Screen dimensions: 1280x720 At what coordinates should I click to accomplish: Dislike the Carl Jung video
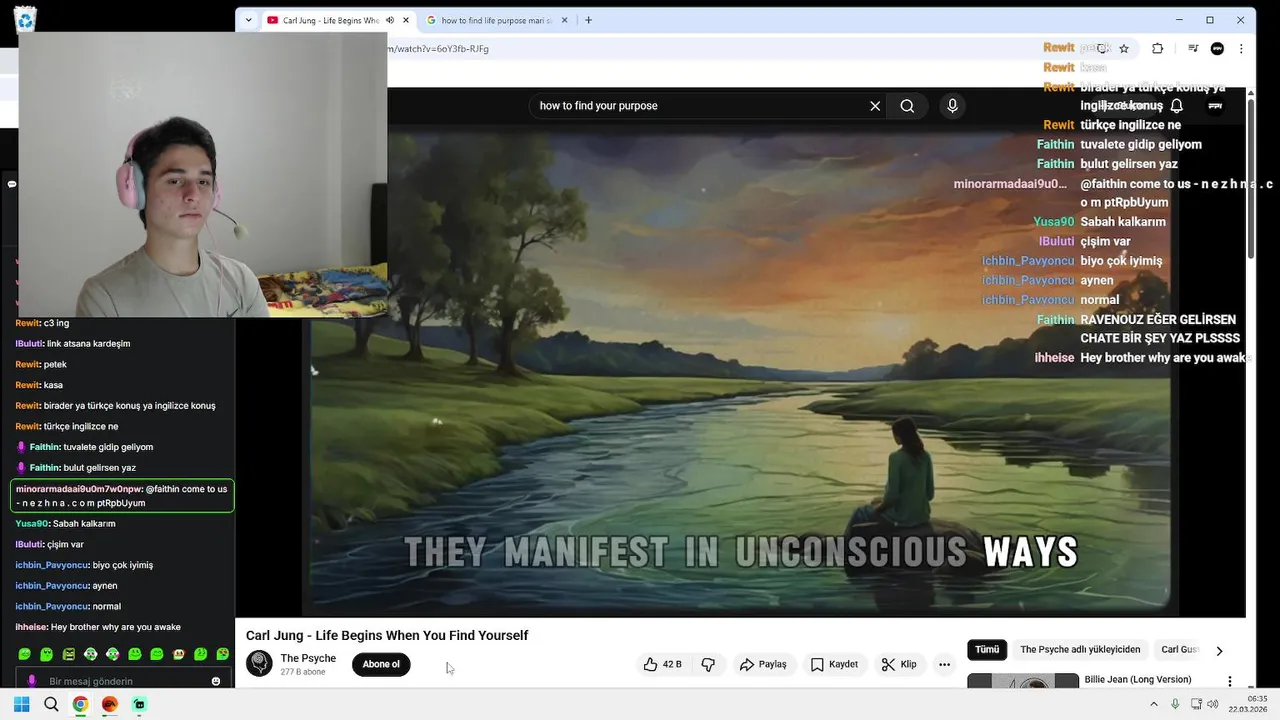point(708,664)
